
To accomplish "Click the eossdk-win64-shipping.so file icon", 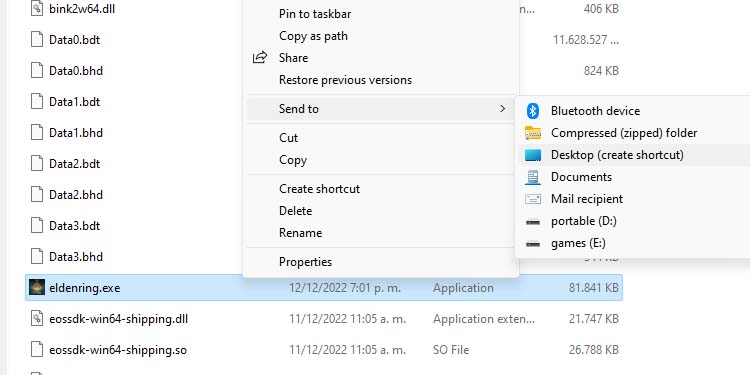I will click(x=37, y=350).
